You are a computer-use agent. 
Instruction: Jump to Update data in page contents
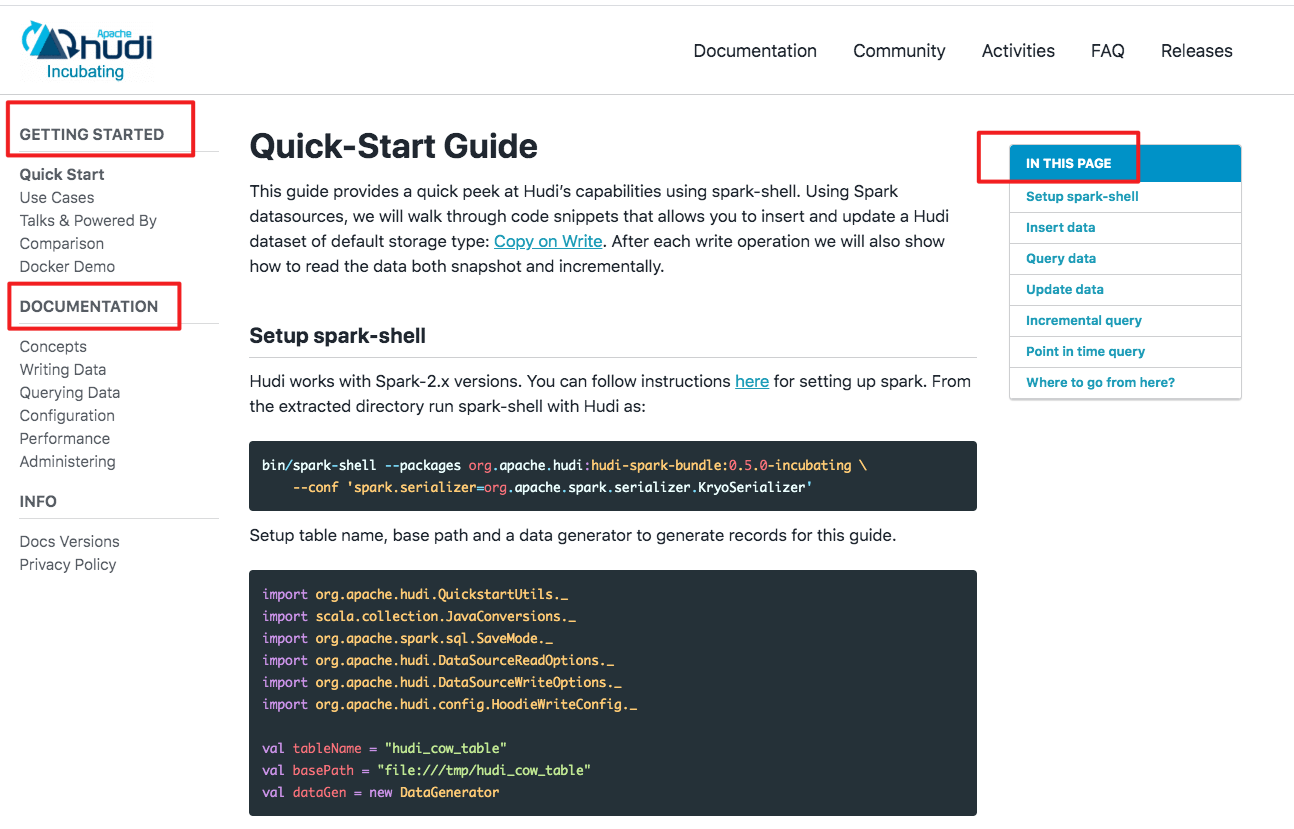pos(1065,289)
